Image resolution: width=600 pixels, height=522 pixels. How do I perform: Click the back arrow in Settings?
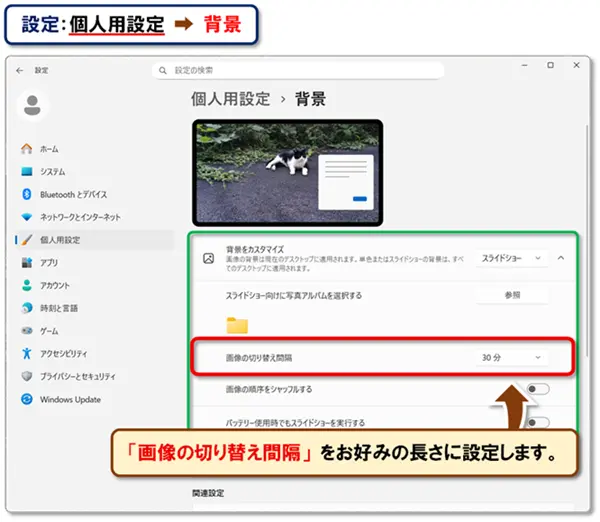(x=20, y=70)
